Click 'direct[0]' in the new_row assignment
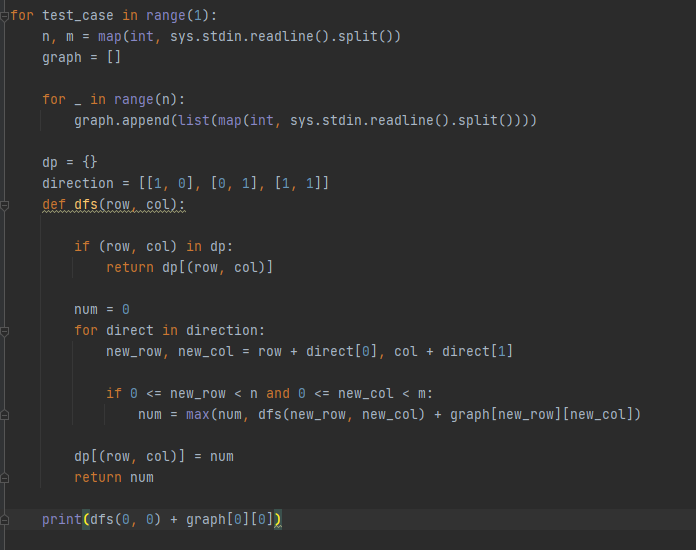The width and height of the screenshot is (696, 550). pyautogui.click(x=341, y=352)
